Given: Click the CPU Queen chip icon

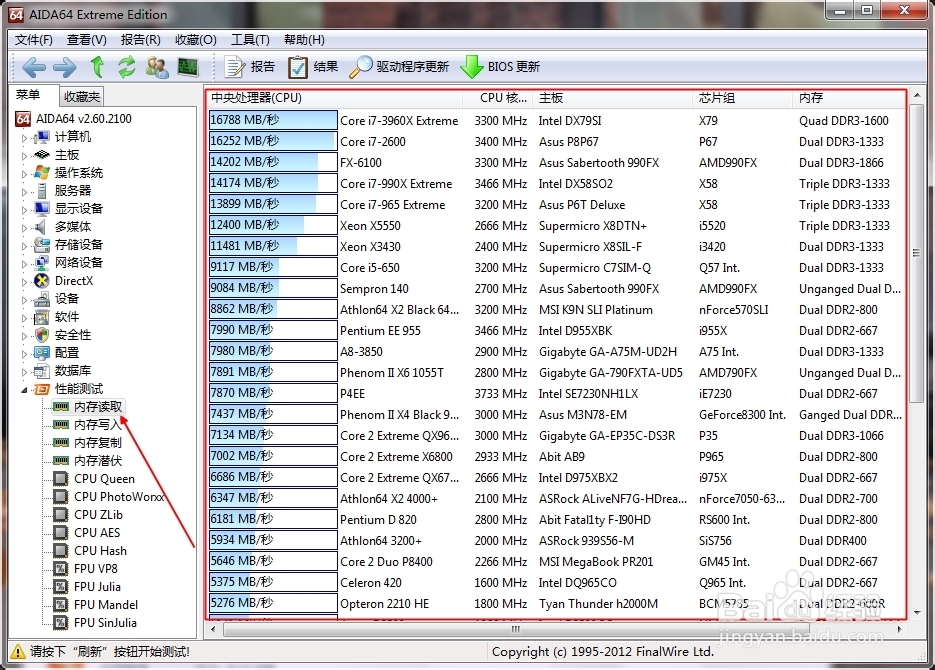Looking at the screenshot, I should pyautogui.click(x=61, y=479).
